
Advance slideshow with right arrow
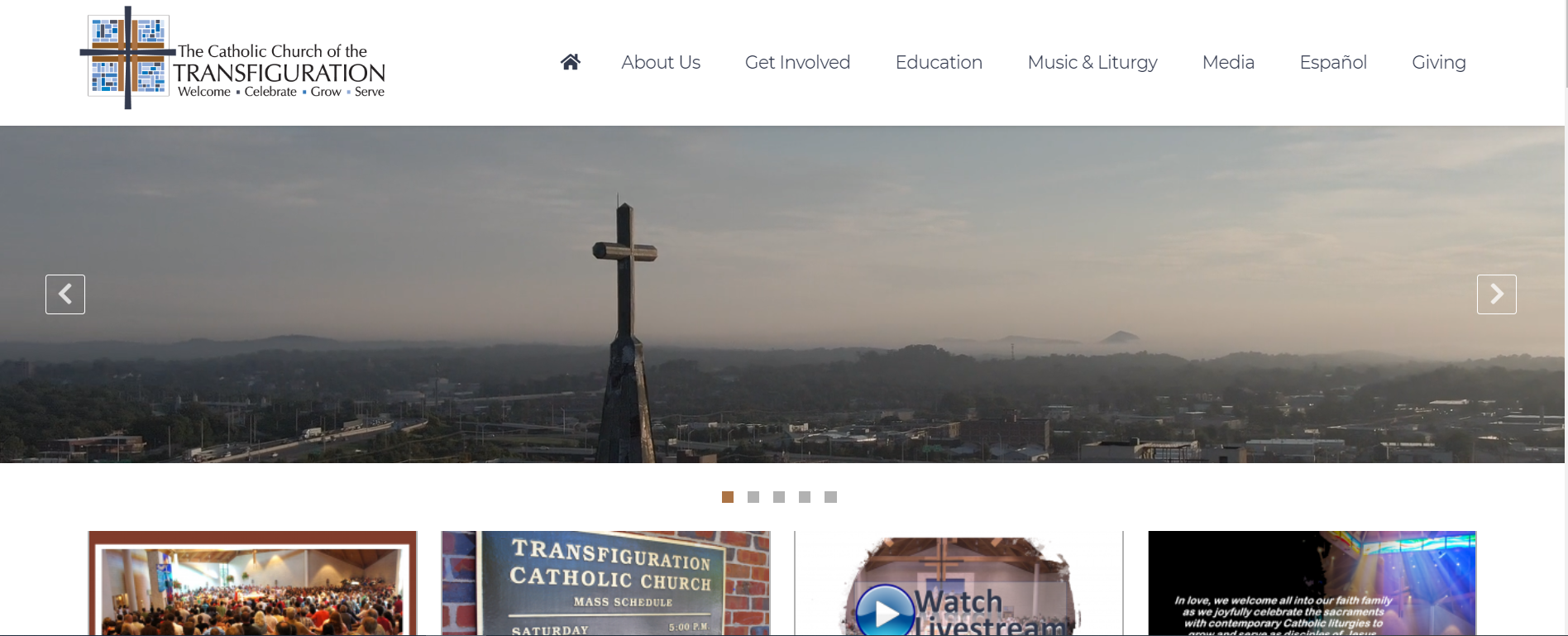point(1496,294)
